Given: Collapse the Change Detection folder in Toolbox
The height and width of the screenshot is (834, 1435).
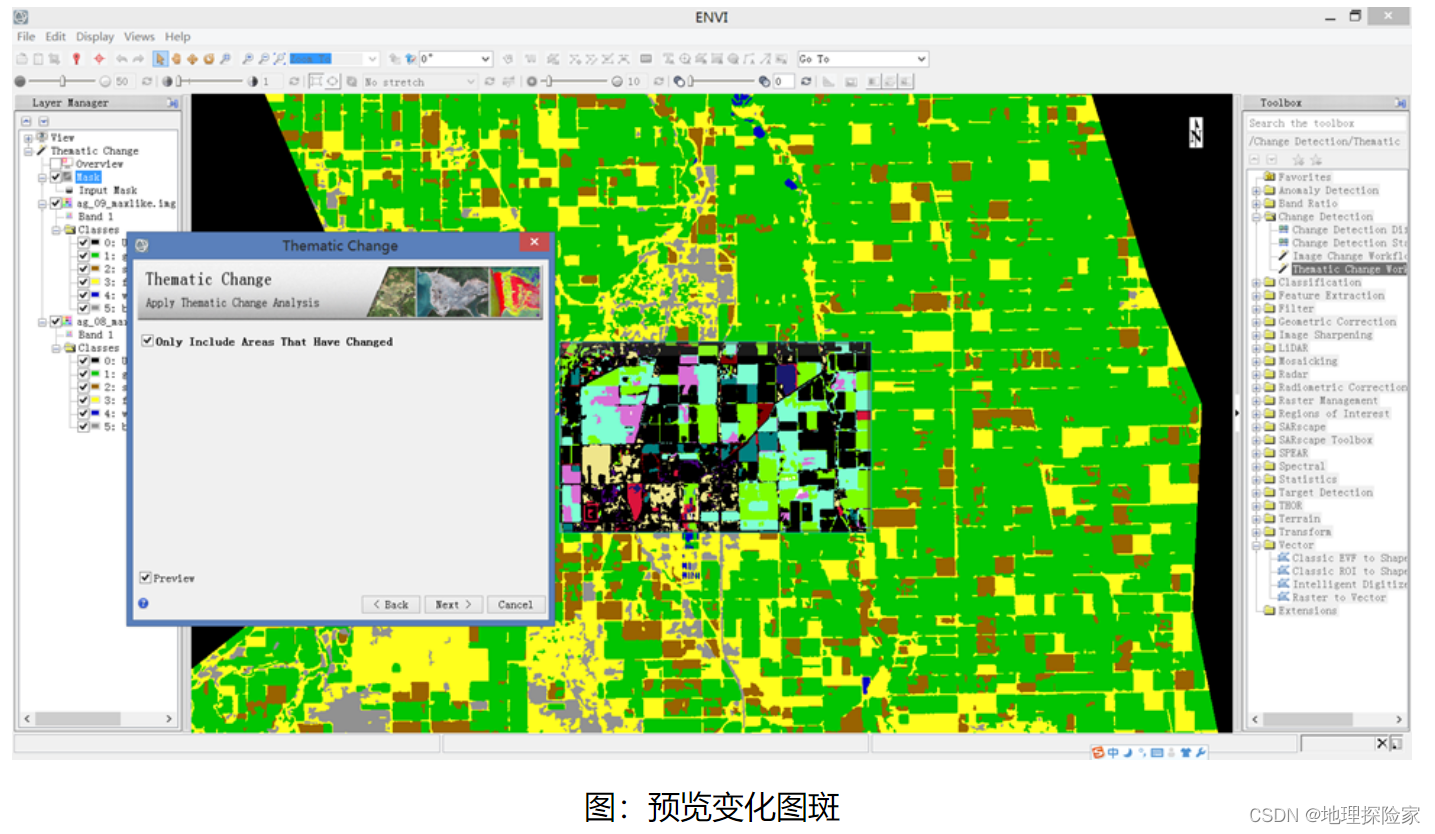Looking at the screenshot, I should (1256, 216).
